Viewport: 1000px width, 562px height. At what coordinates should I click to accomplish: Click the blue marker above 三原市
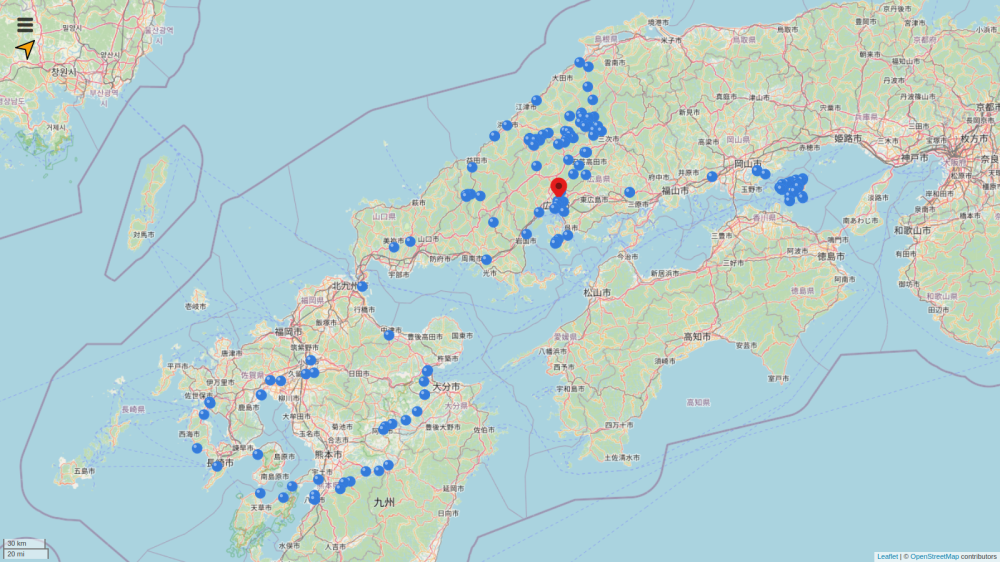[629, 192]
